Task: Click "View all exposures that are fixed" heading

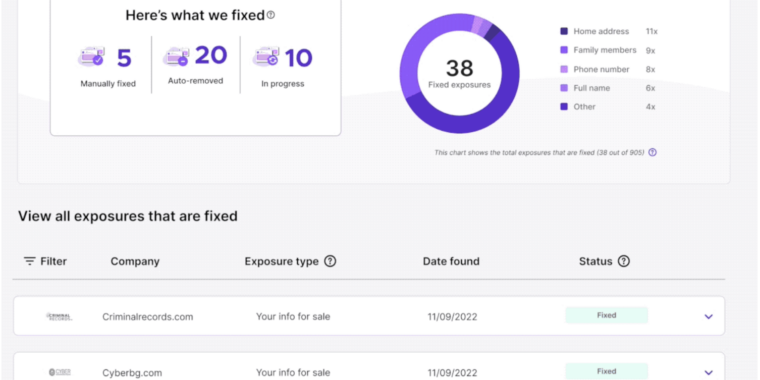Action: coord(128,216)
